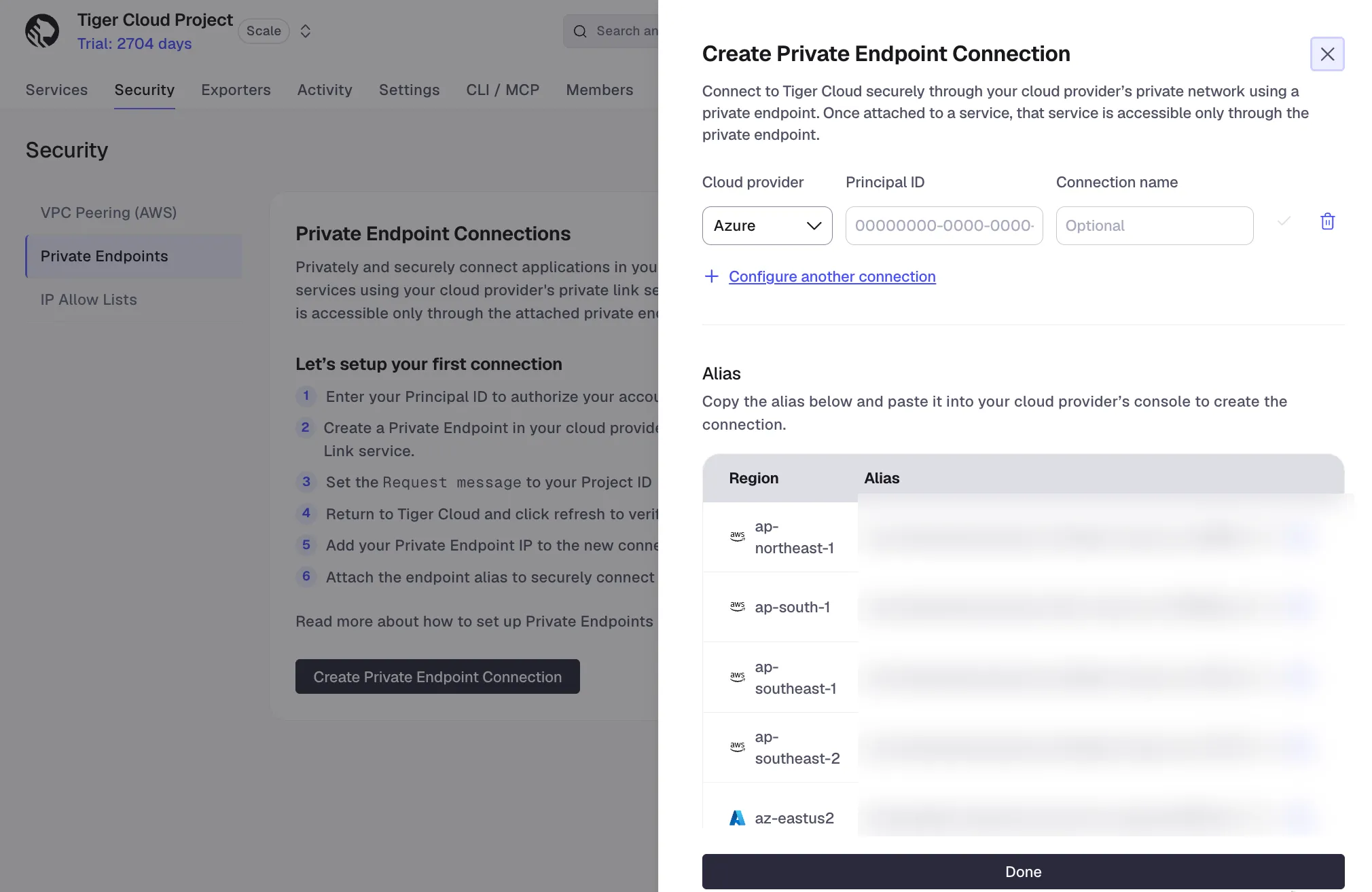The height and width of the screenshot is (892, 1372).
Task: Open the Services tab
Action: [56, 90]
